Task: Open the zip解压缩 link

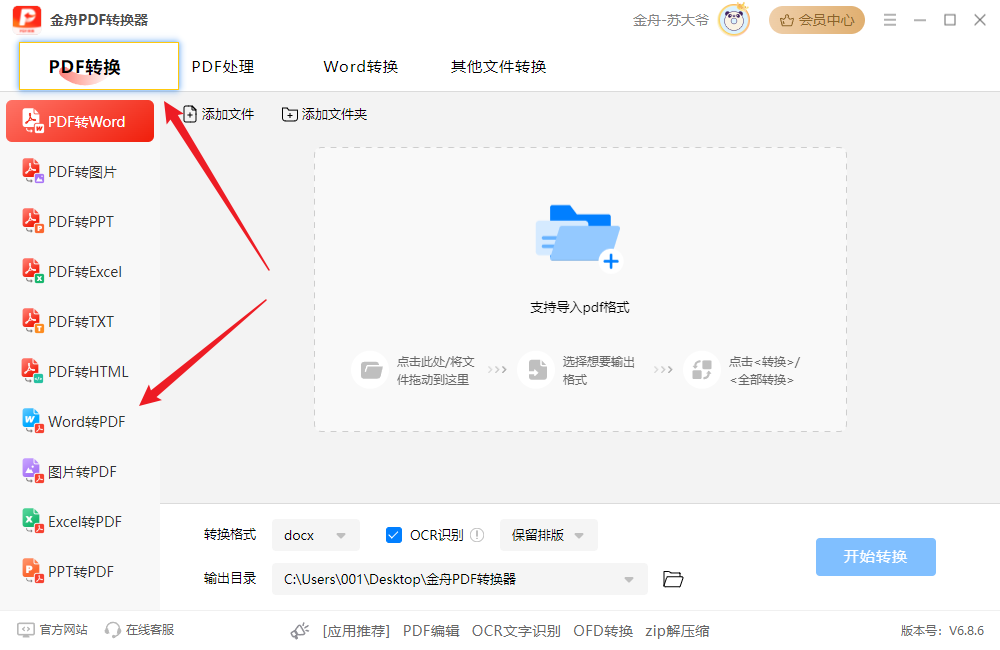Action: (677, 630)
